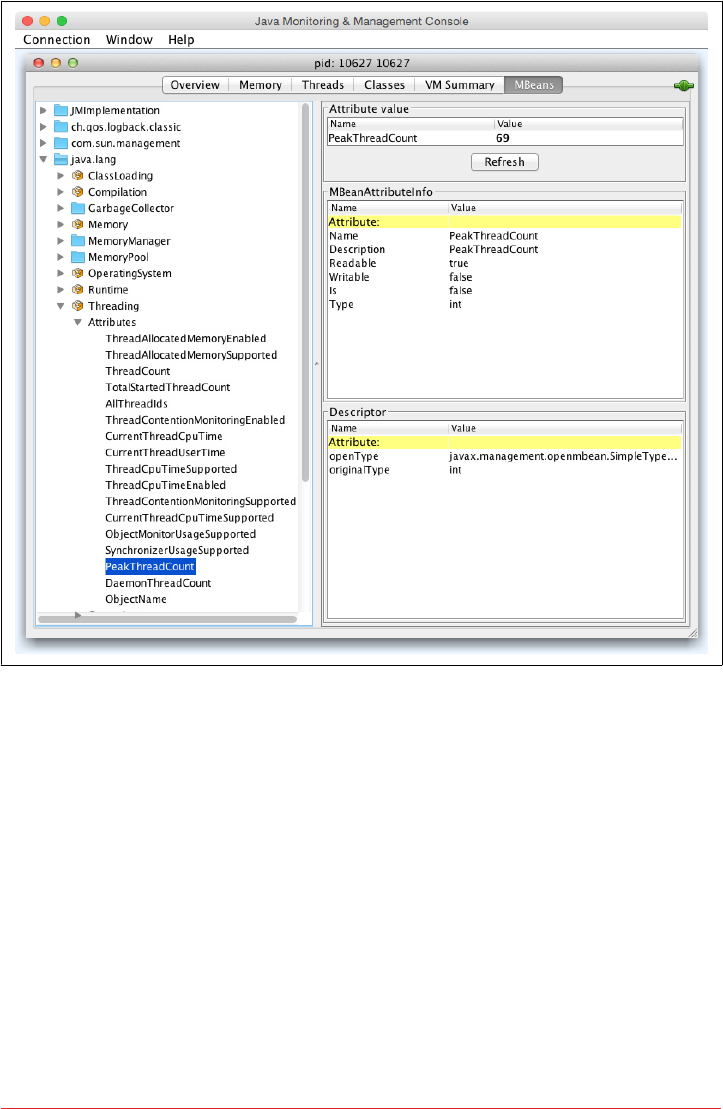Select the CurrentThreadCpuTime attribute
Image resolution: width=723 pixels, height=1109 pixels.
163,436
